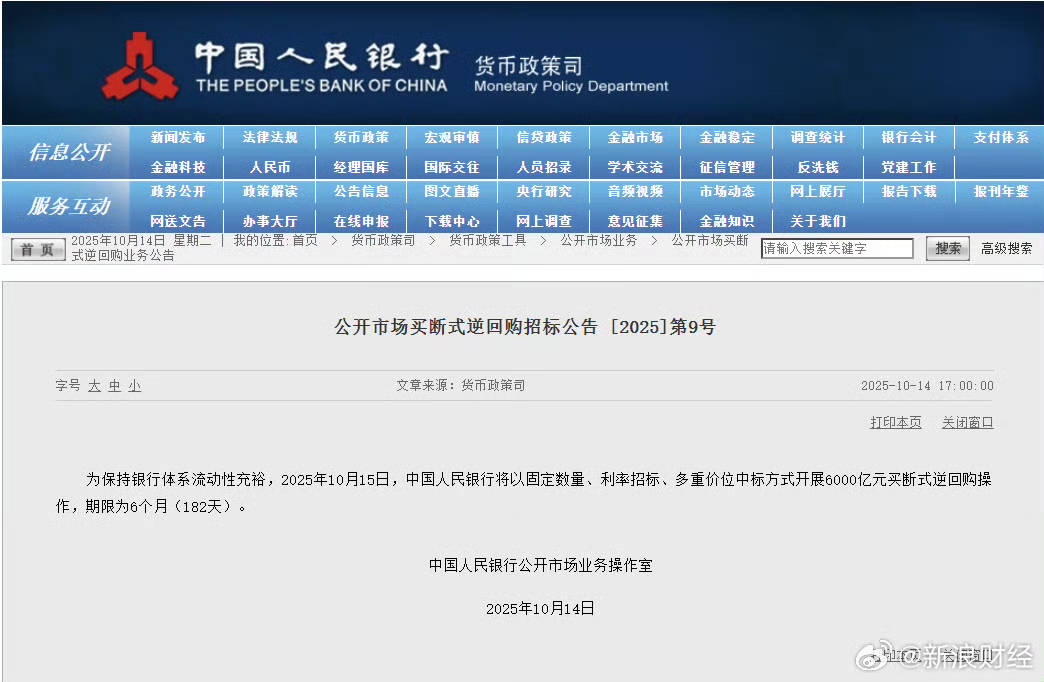The width and height of the screenshot is (1044, 682).
Task: Go to 金融科技 section
Action: pyautogui.click(x=178, y=167)
